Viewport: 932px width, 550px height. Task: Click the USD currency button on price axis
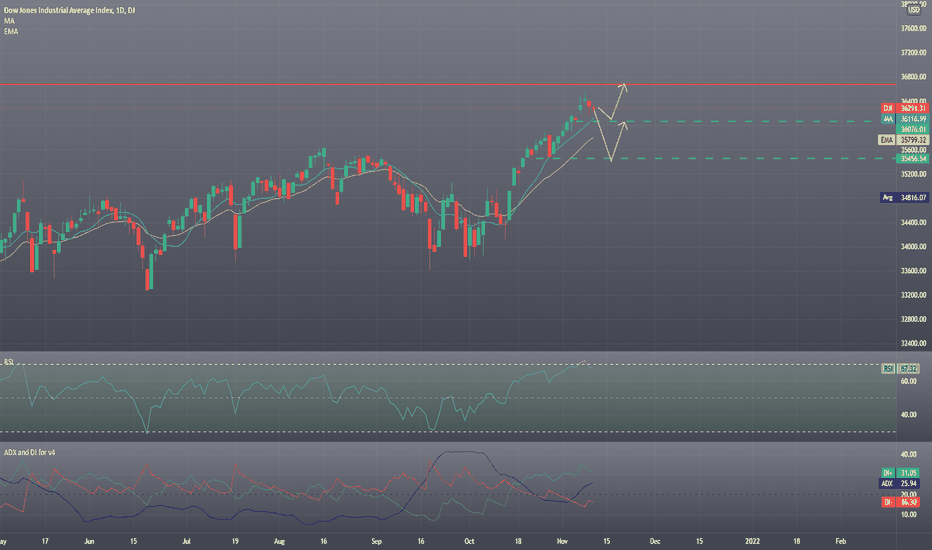pyautogui.click(x=914, y=10)
